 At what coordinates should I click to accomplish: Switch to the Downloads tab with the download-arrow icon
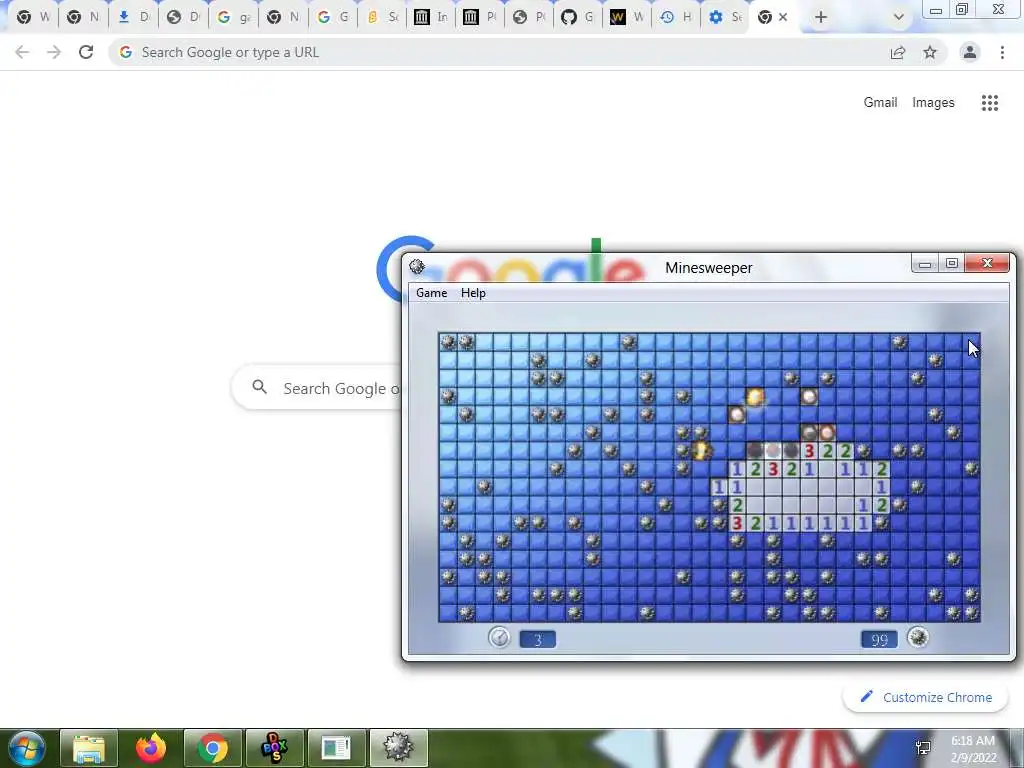click(134, 17)
